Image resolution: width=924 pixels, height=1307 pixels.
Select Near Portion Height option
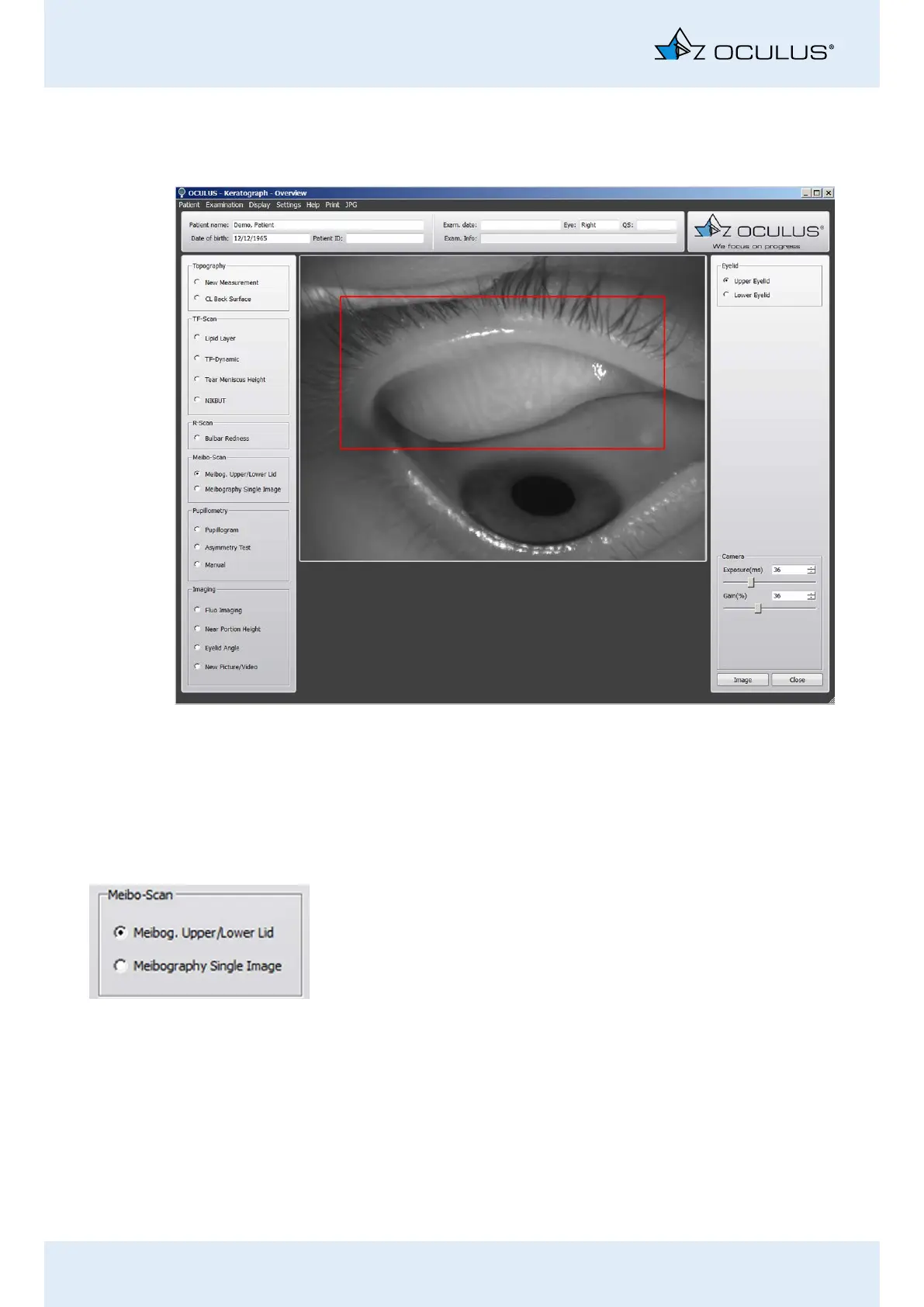pos(197,629)
